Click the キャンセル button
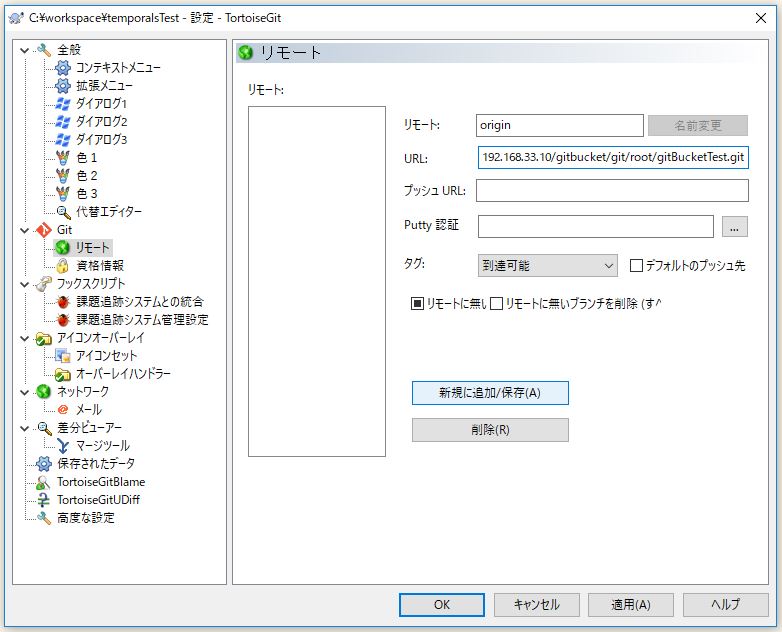782x632 pixels. coord(537,605)
